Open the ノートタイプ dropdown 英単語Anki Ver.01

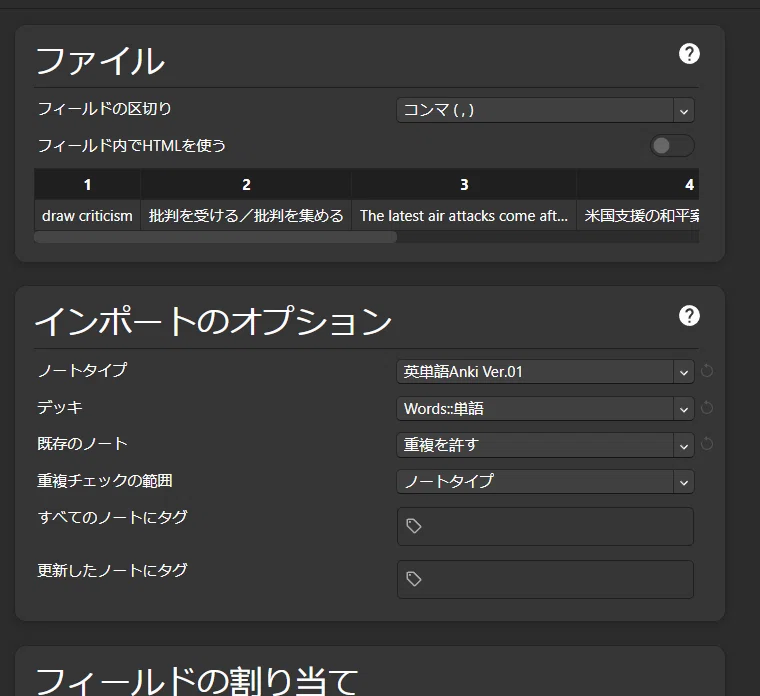point(545,372)
